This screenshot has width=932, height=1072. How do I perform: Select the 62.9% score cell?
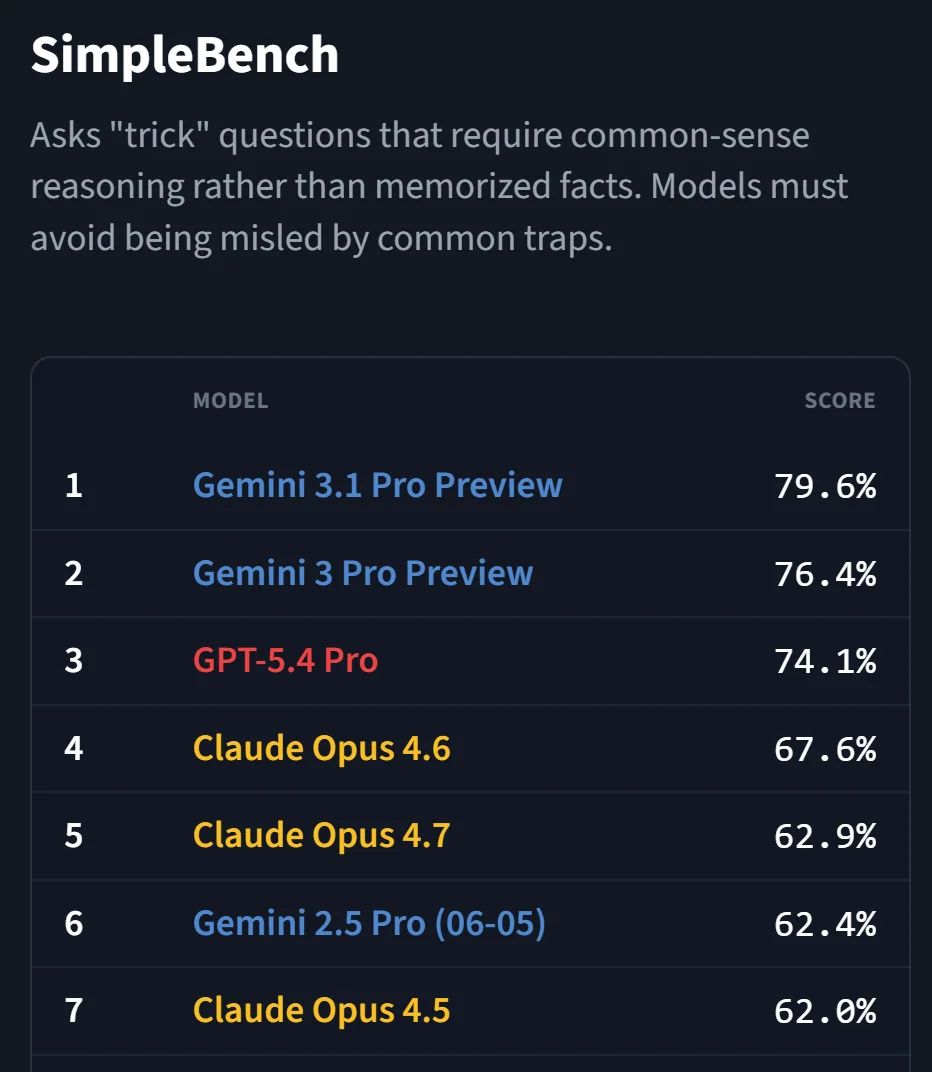(x=825, y=836)
